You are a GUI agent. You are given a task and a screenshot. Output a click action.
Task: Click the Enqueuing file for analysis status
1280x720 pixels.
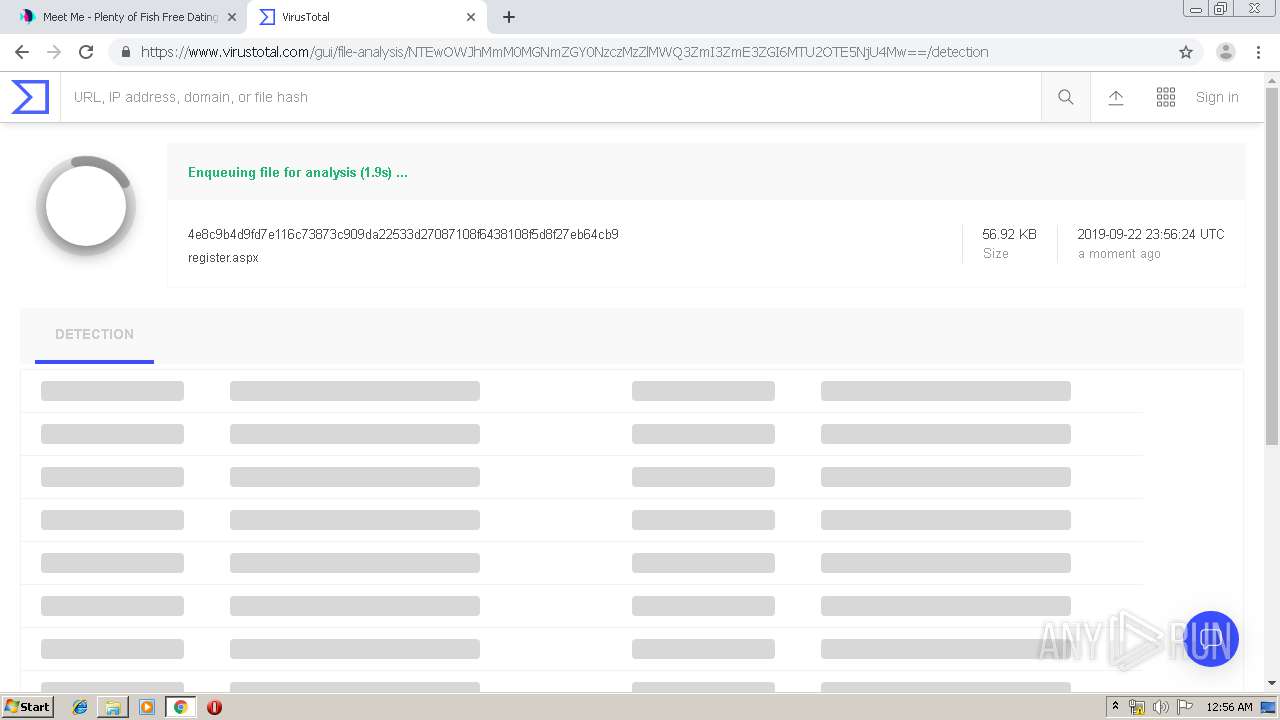click(298, 172)
